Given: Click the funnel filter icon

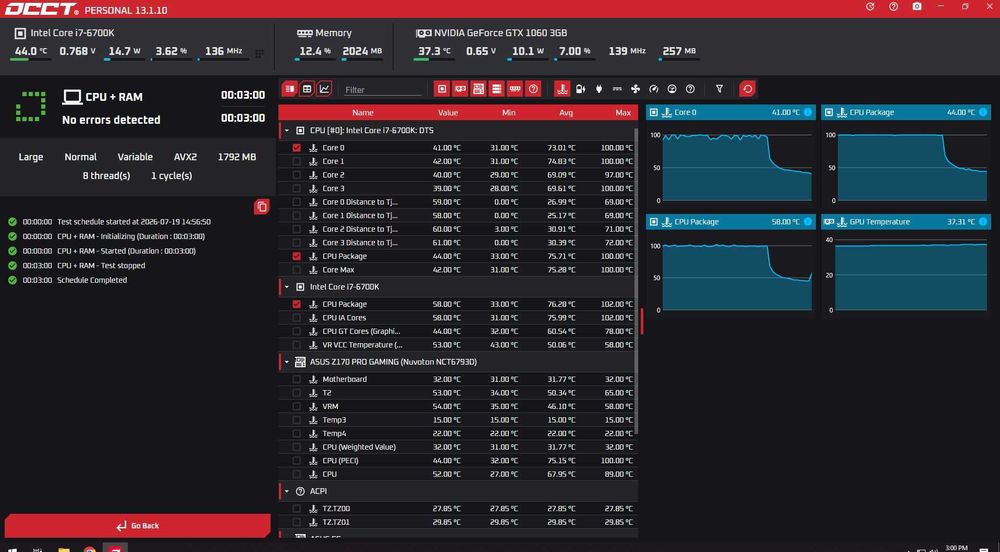Looking at the screenshot, I should pos(719,89).
